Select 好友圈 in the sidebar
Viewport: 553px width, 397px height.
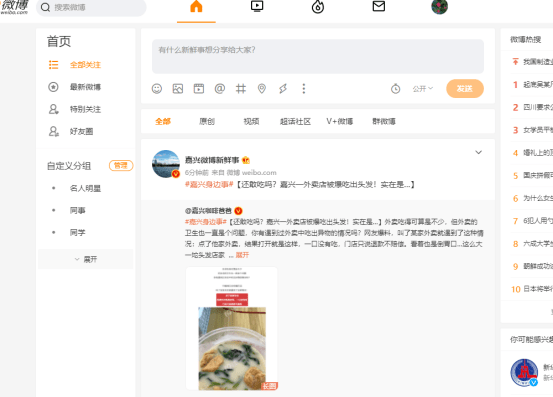(81, 132)
